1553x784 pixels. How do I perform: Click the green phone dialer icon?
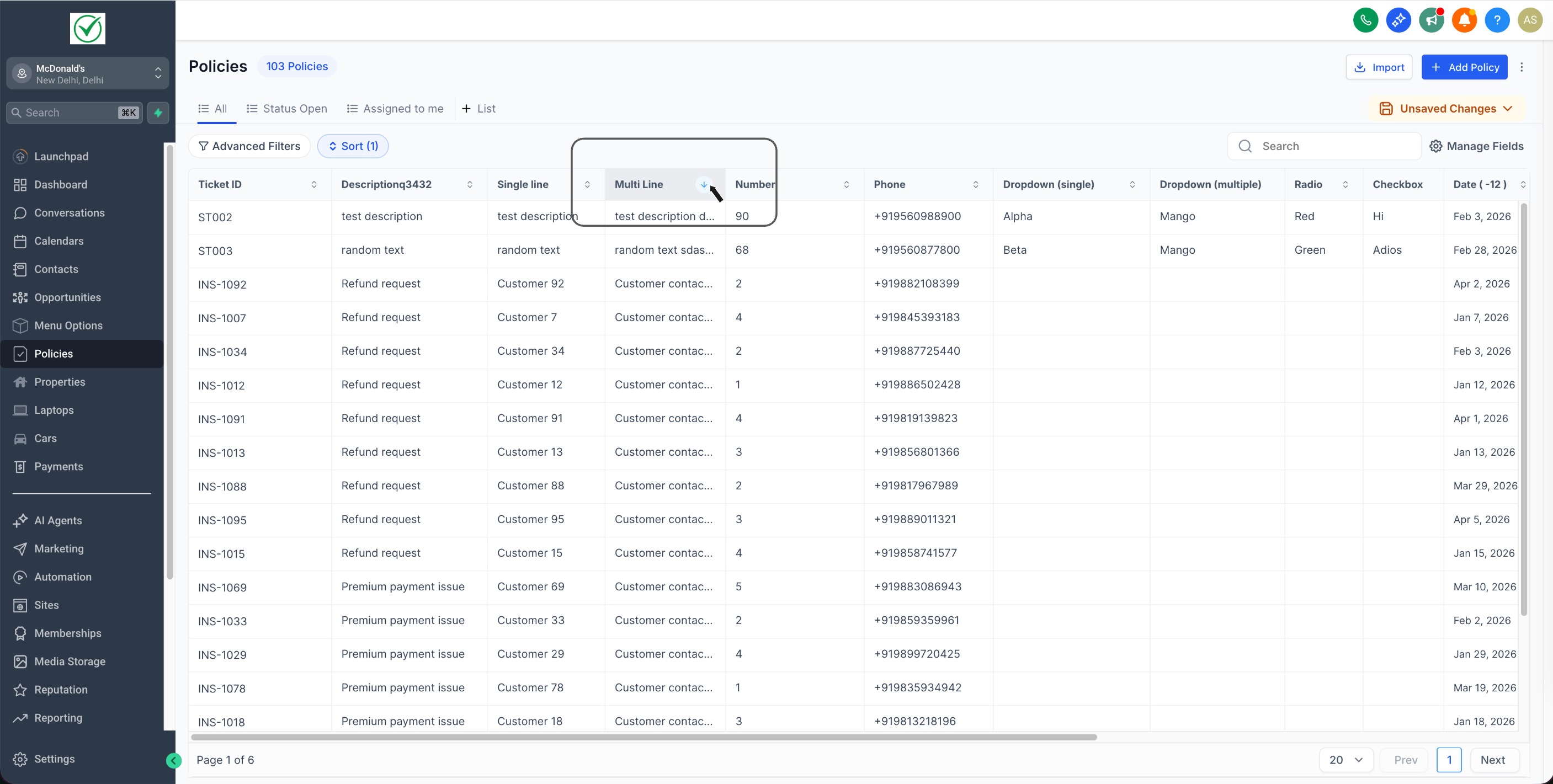click(1365, 20)
